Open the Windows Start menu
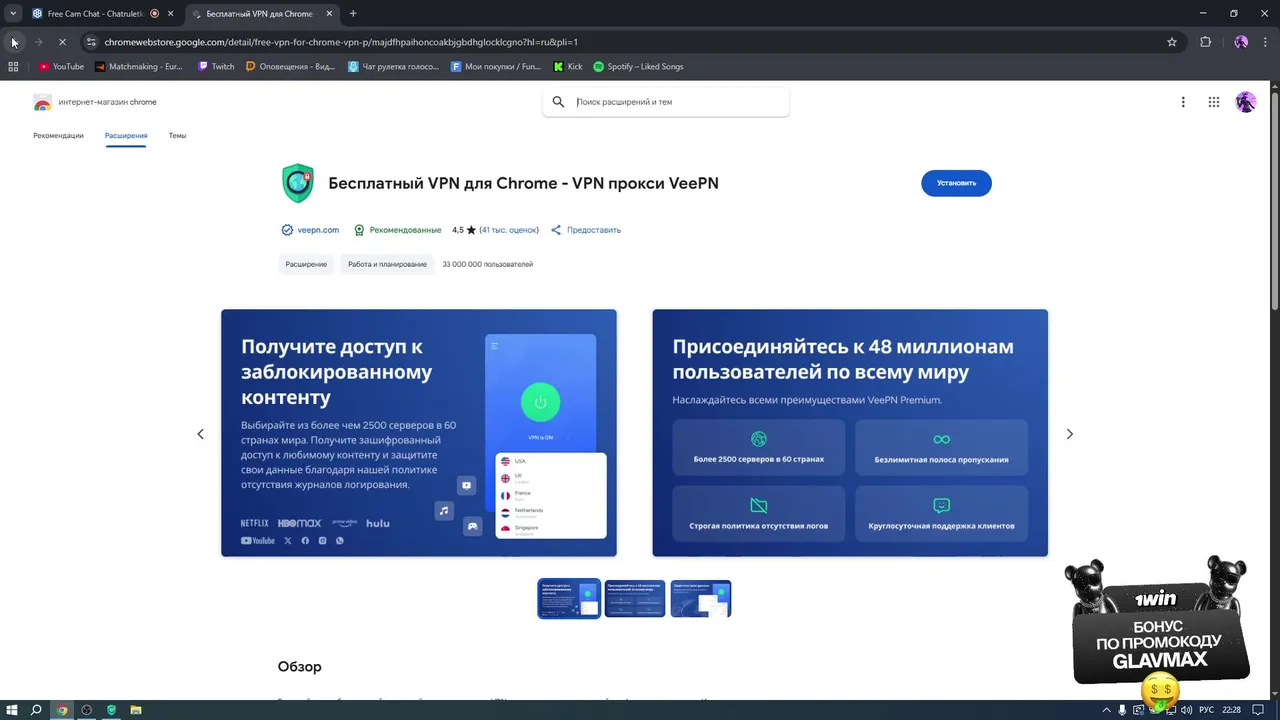Image resolution: width=1280 pixels, height=720 pixels. (x=11, y=710)
